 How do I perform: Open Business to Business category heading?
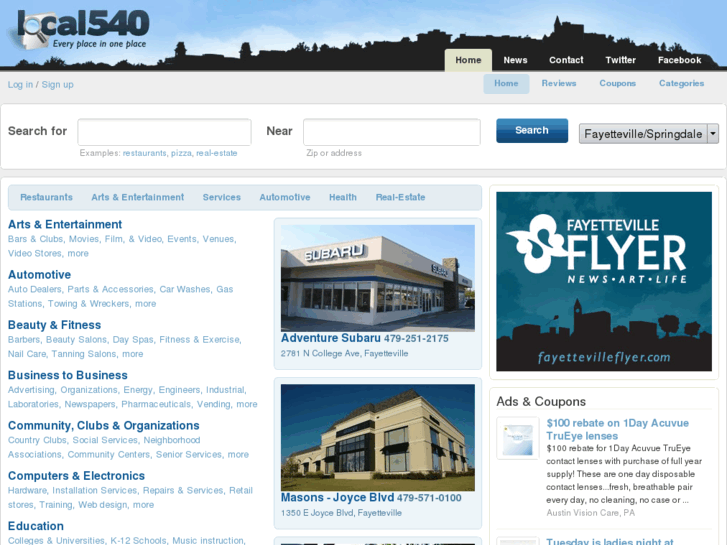point(68,375)
